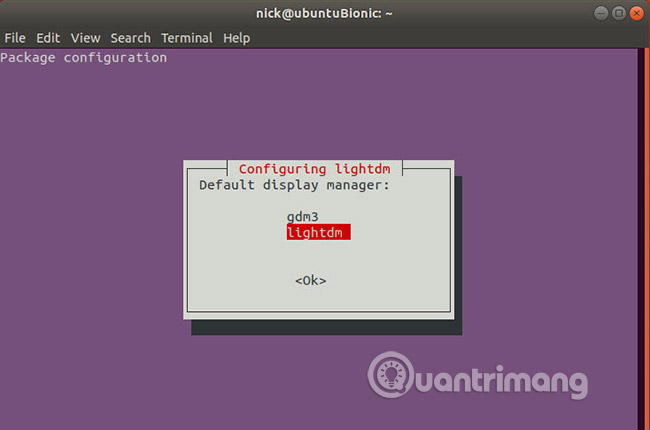Image resolution: width=650 pixels, height=430 pixels.
Task: Click the nick@ubuntuBionic window title
Action: pyautogui.click(x=324, y=13)
